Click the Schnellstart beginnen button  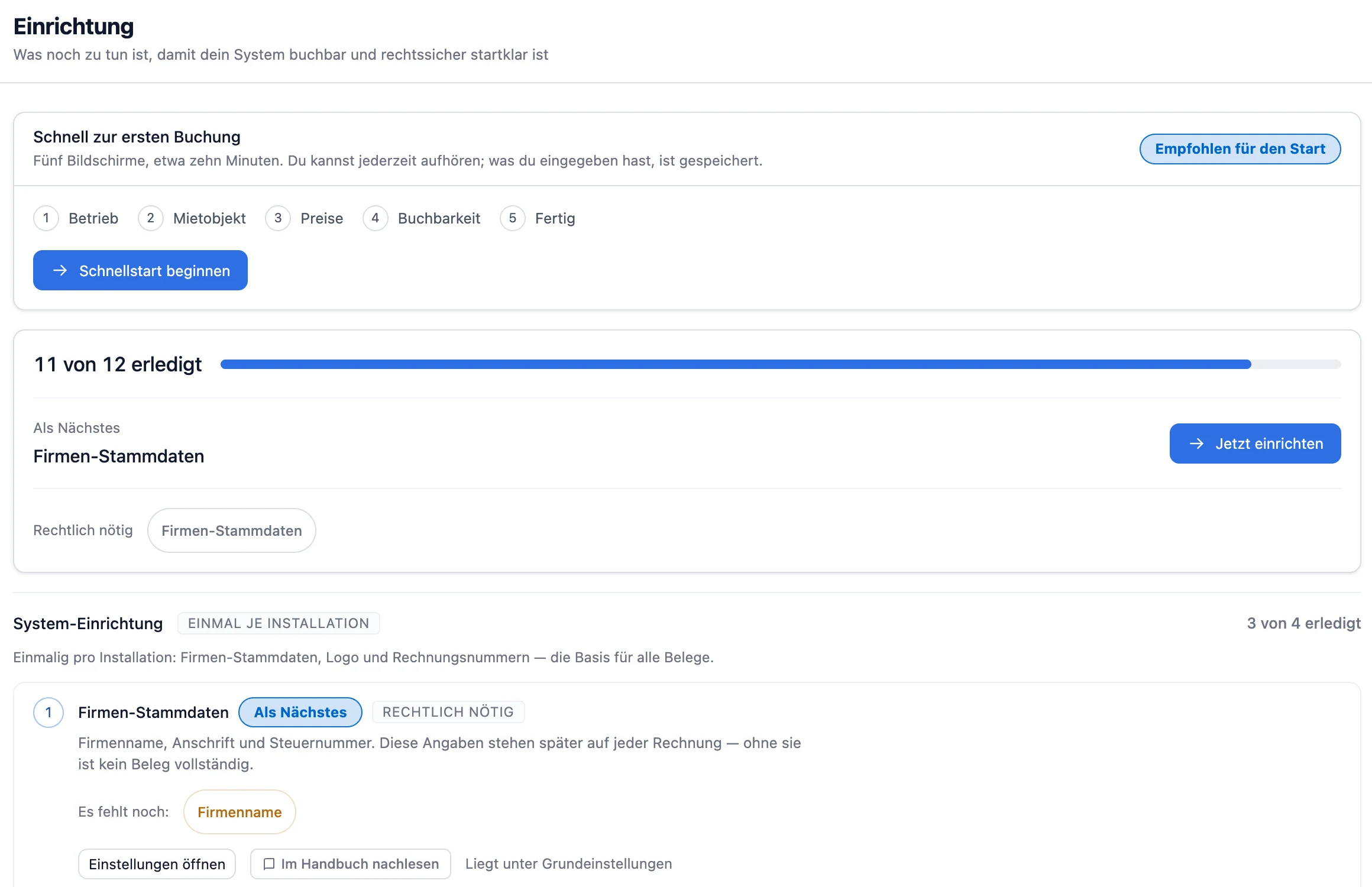click(140, 270)
